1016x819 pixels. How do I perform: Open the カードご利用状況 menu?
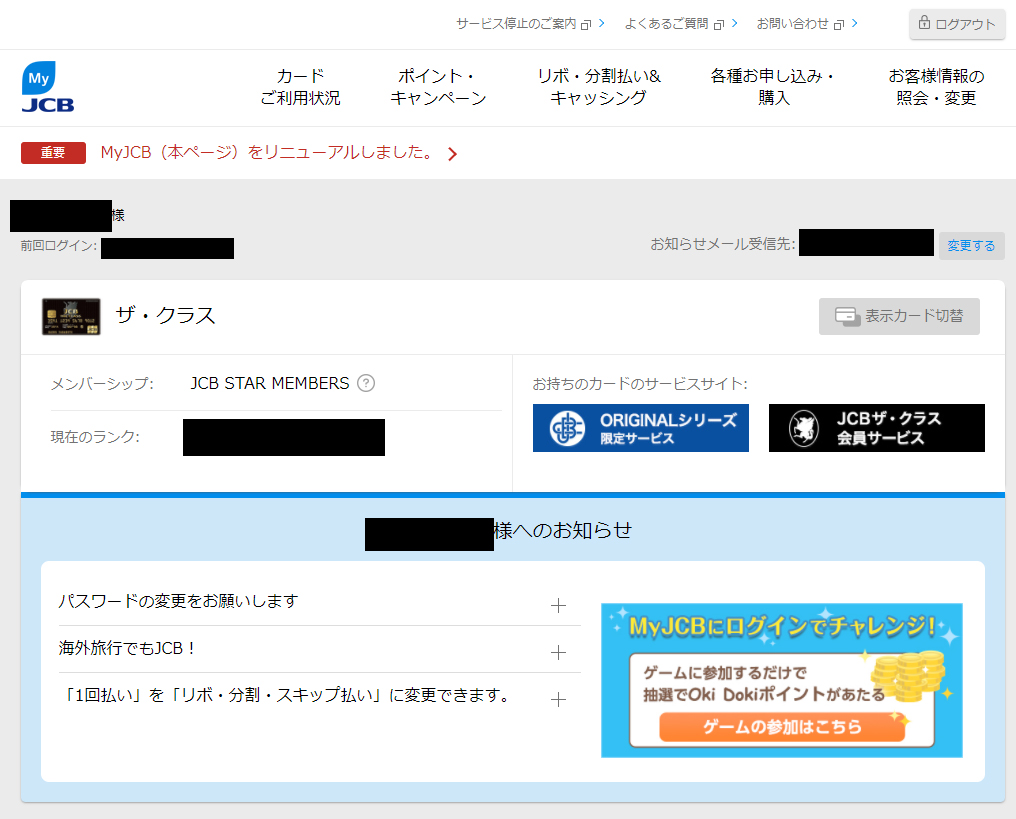click(300, 87)
